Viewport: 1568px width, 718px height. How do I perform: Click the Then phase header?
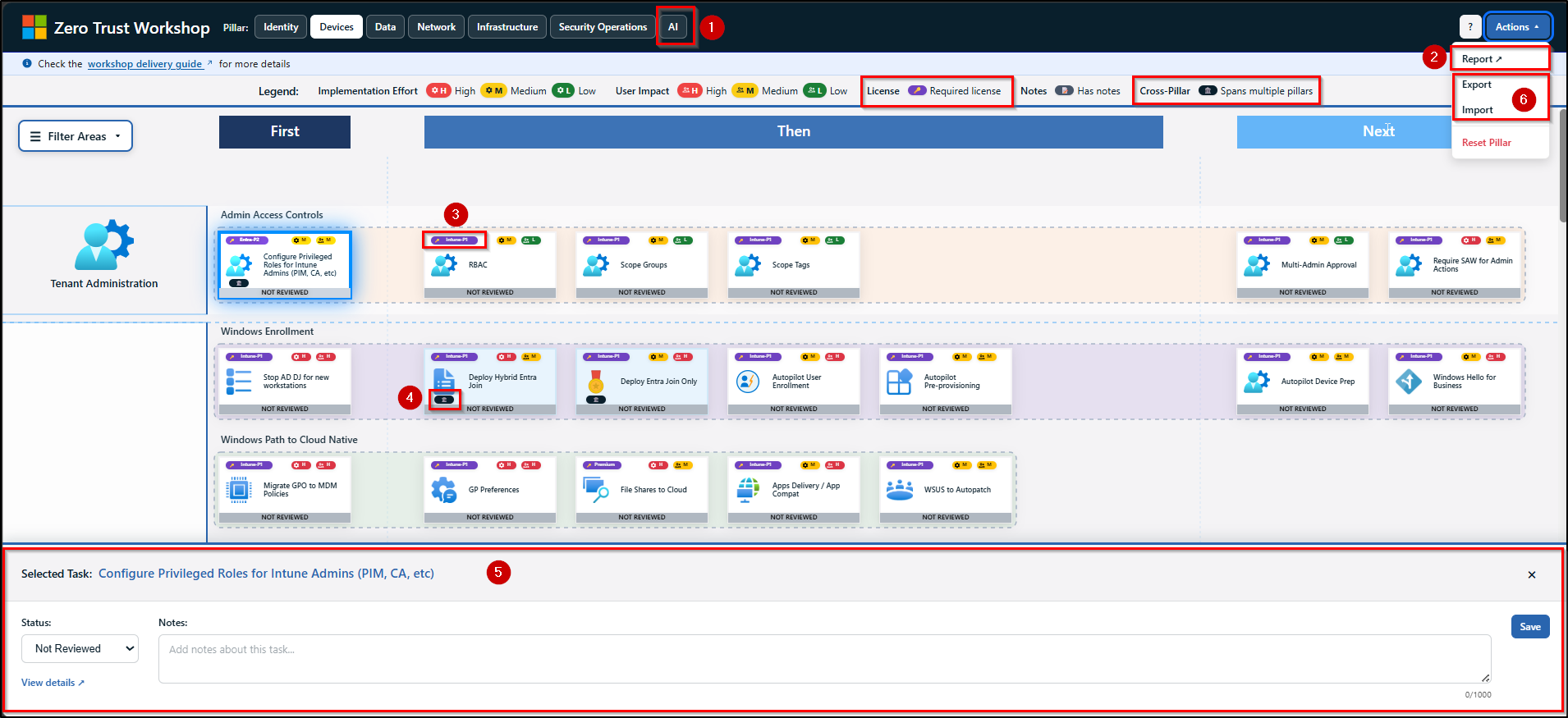pyautogui.click(x=794, y=131)
